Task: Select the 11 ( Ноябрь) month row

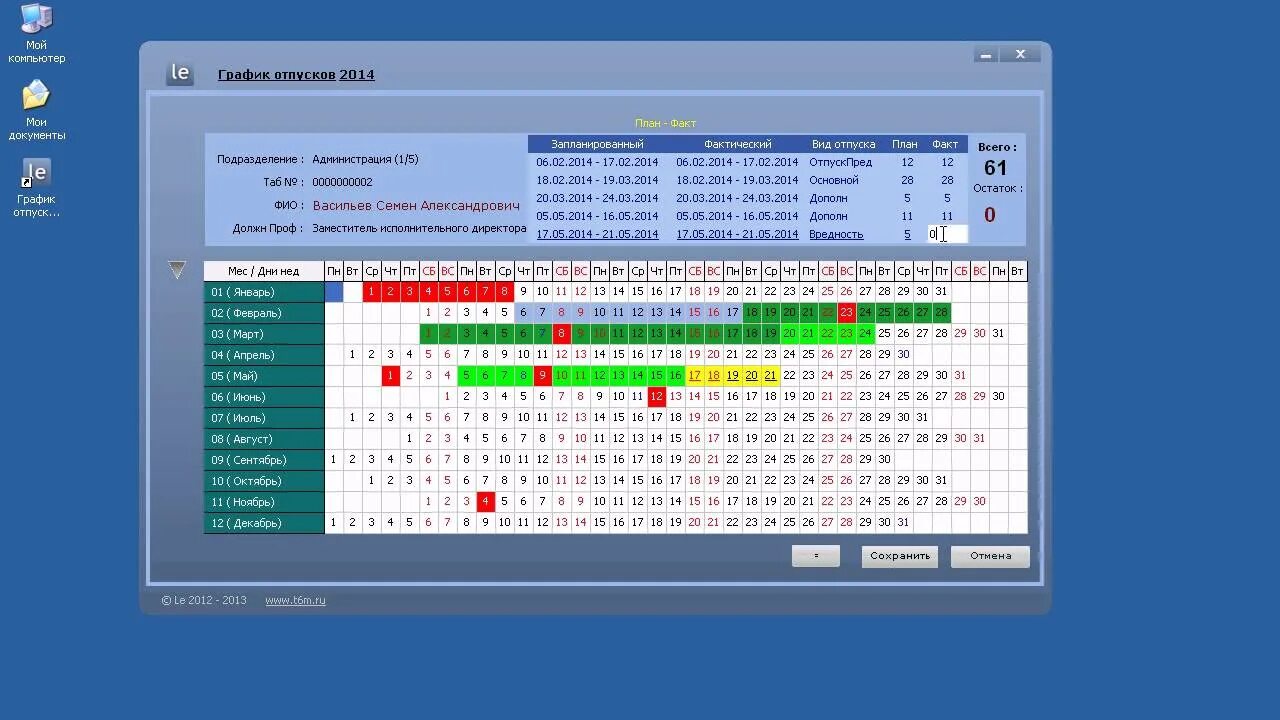Action: coord(264,502)
